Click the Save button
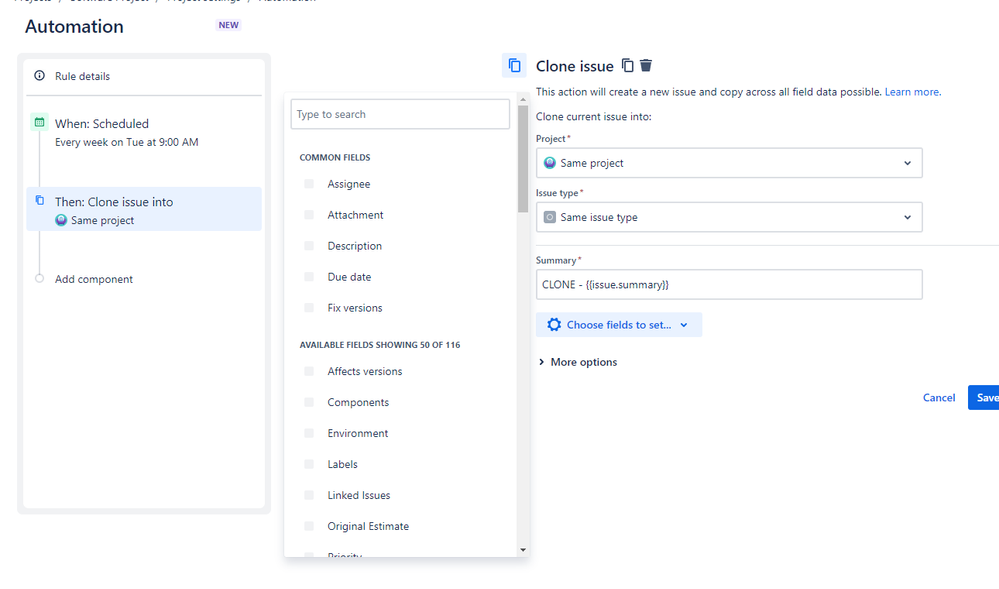999x589 pixels. (985, 398)
